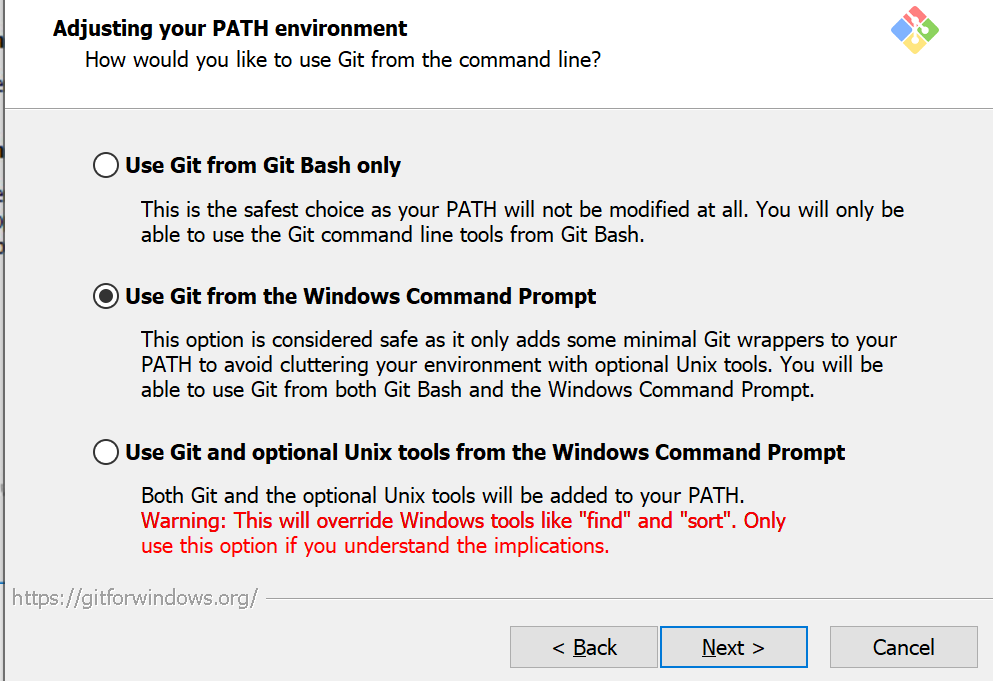The width and height of the screenshot is (993, 681).
Task: Click the bold "Use Git from Git Bash only" label text
Action: 263,165
